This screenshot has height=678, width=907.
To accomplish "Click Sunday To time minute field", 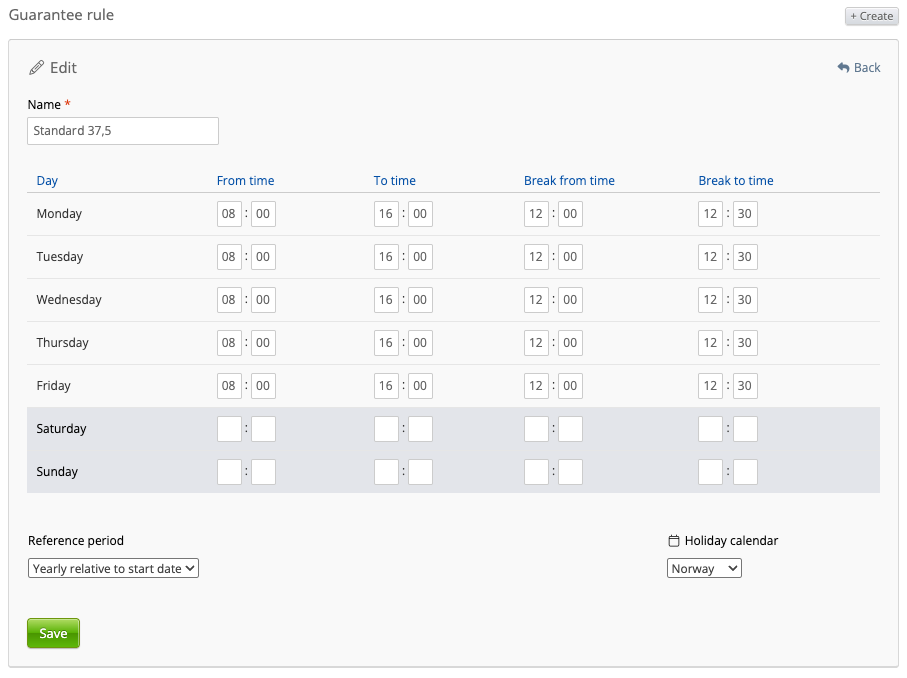I will [420, 472].
